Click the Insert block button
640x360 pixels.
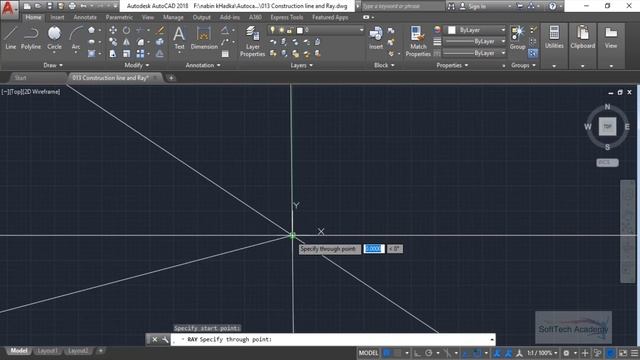tap(376, 38)
